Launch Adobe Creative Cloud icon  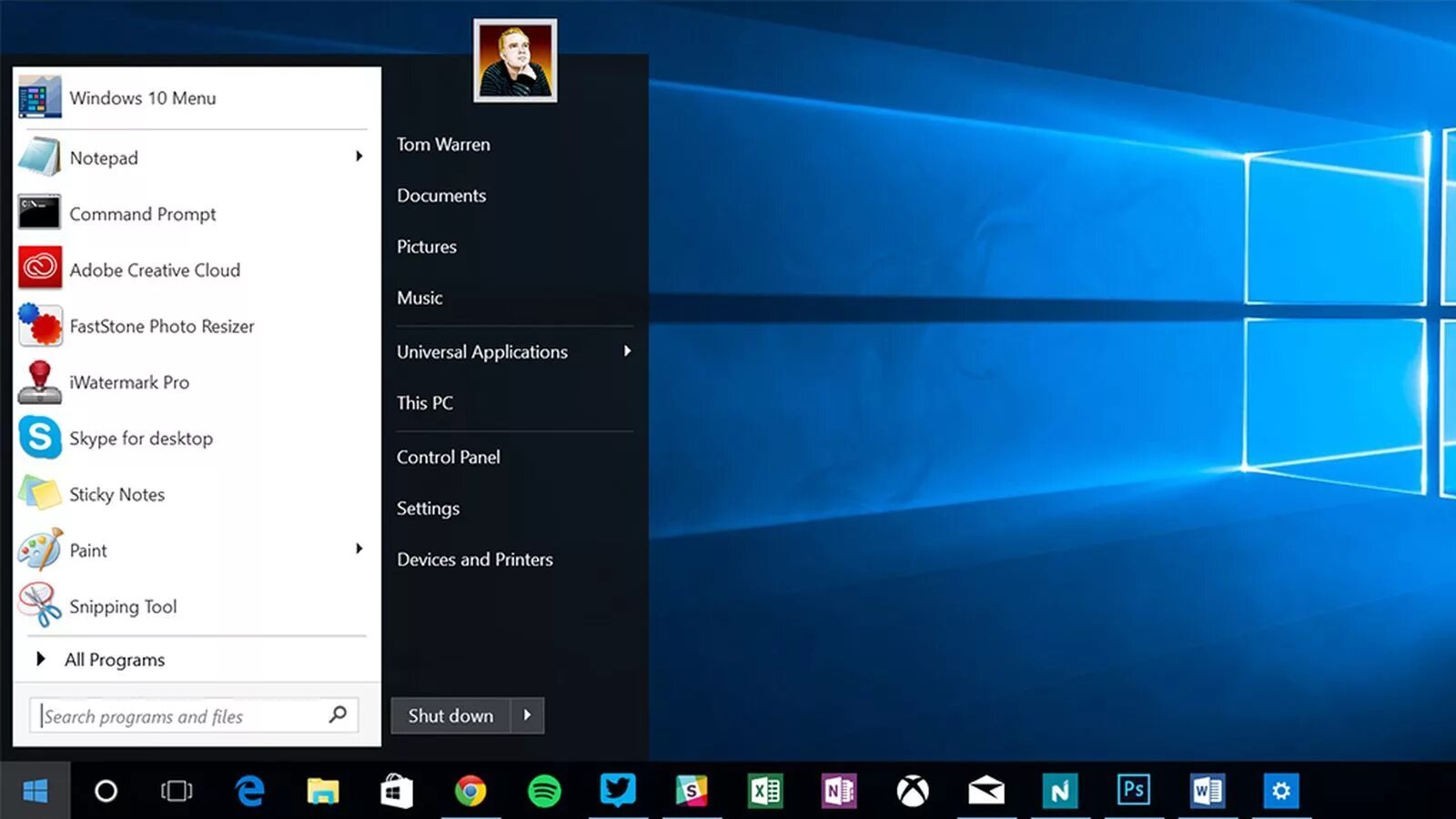(x=39, y=269)
